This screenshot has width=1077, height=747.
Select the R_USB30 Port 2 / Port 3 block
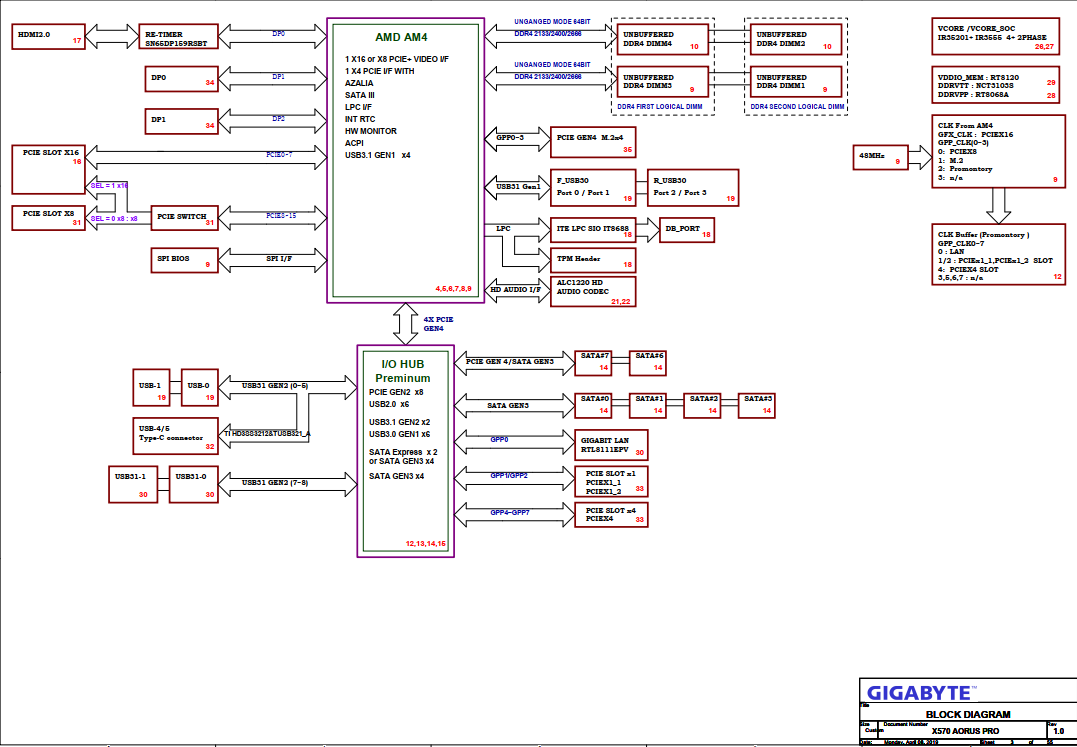coord(692,187)
